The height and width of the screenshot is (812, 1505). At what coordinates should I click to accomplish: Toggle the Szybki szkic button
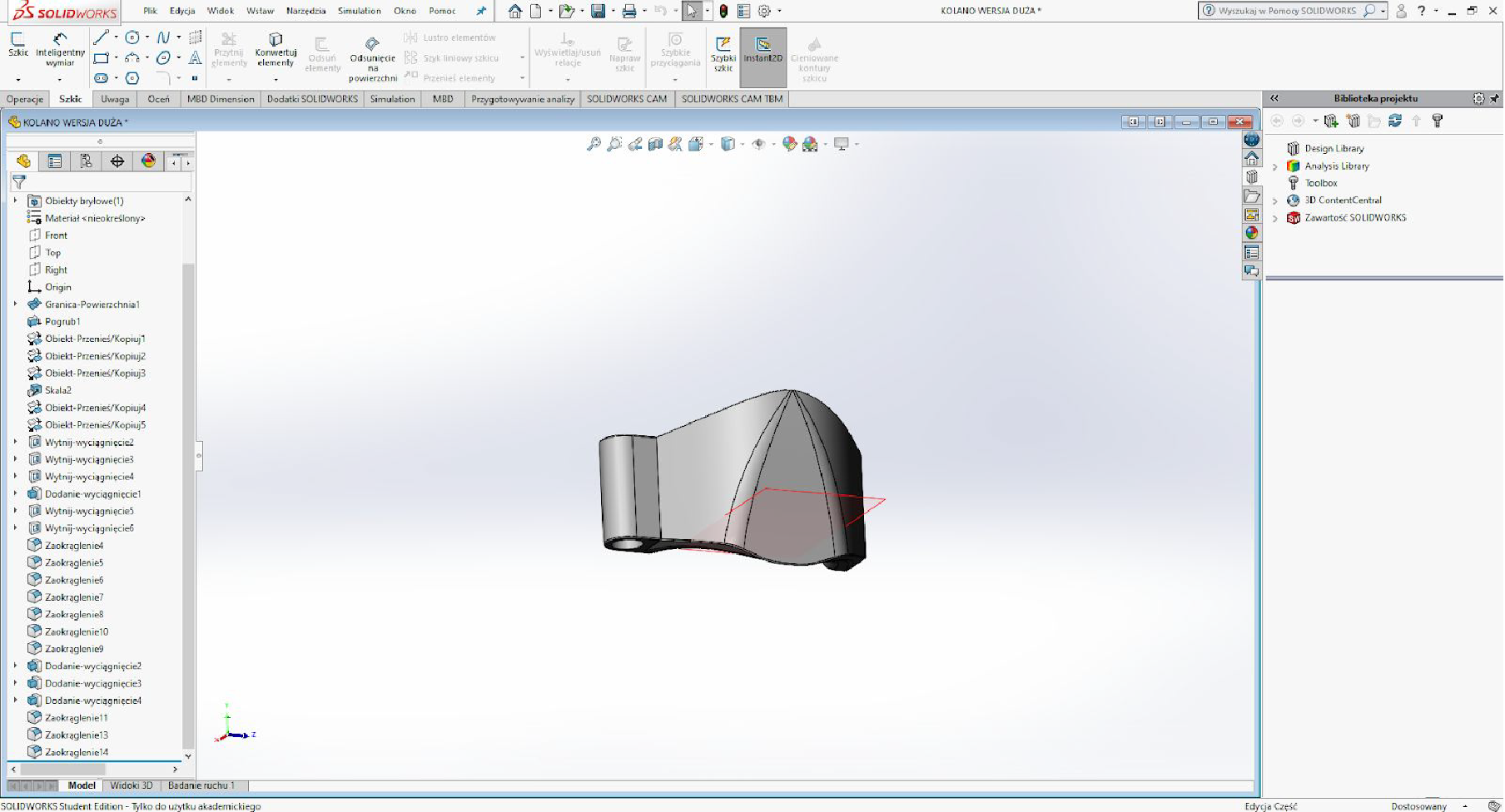click(723, 52)
